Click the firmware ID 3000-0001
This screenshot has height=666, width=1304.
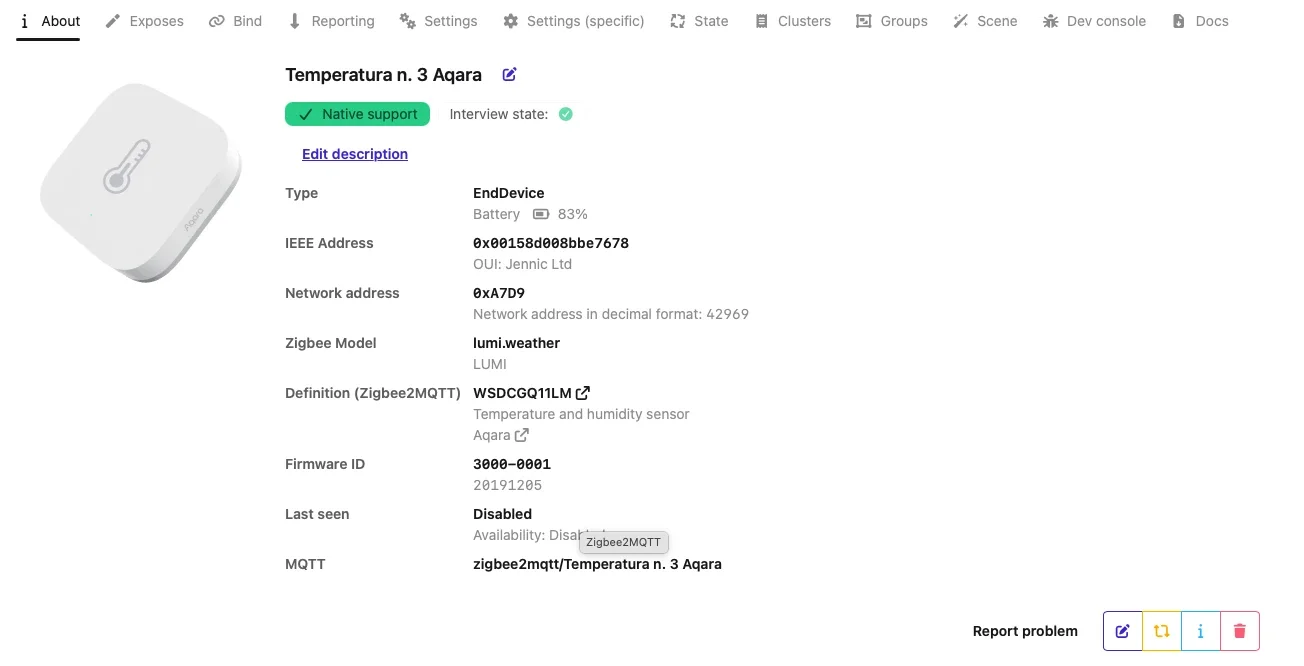[512, 464]
